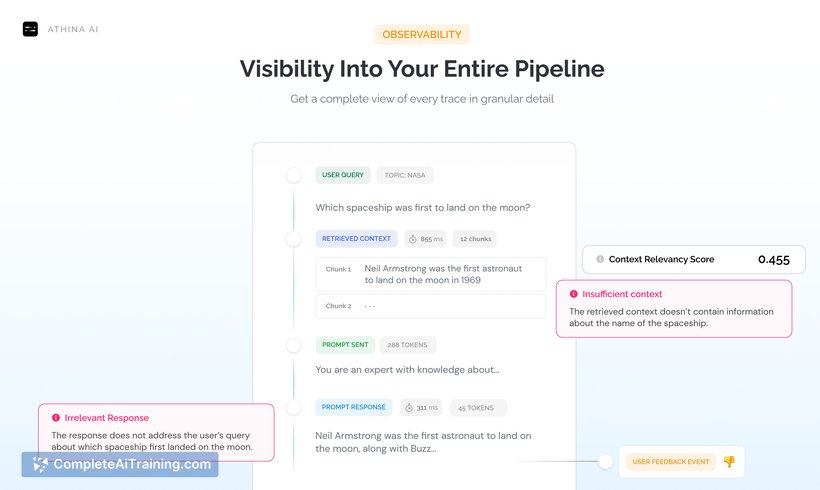Screen dimensions: 820x490
Task: Open the 12 chunks badge
Action: tap(474, 239)
